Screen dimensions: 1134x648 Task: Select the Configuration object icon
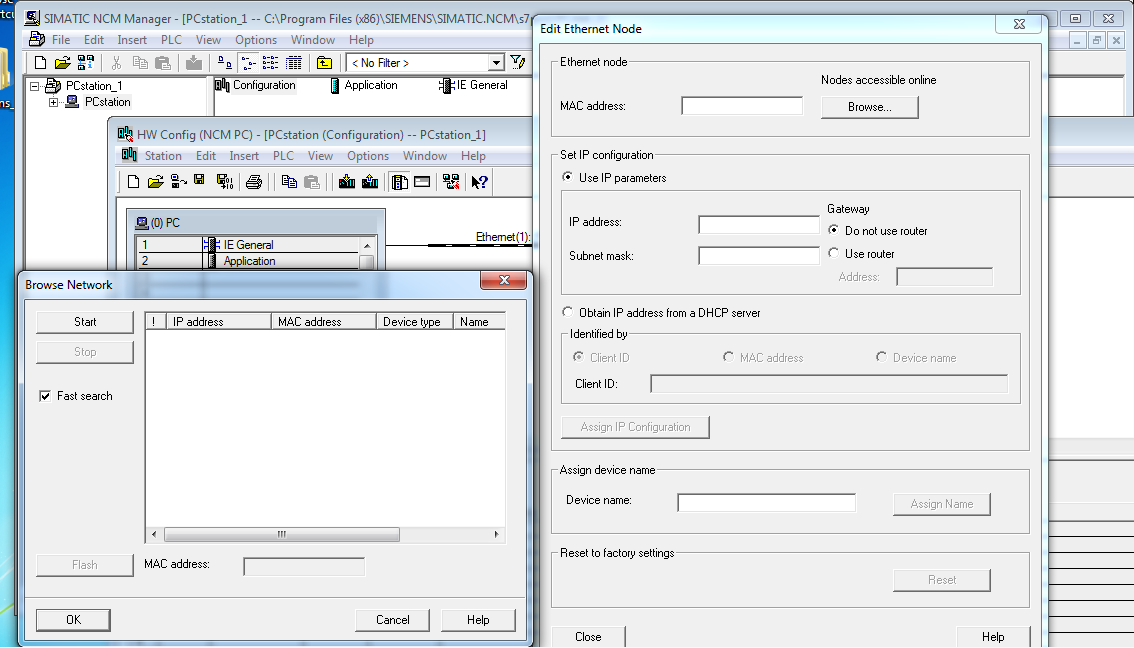[222, 85]
